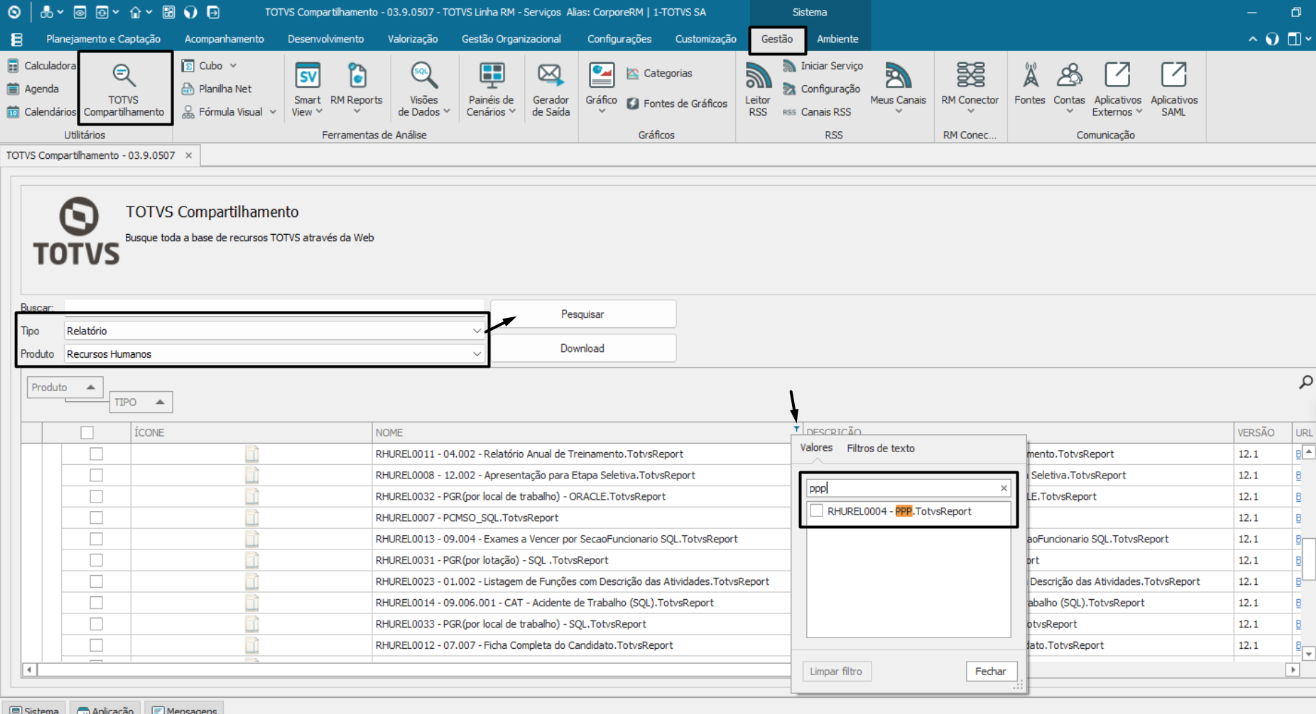This screenshot has width=1316, height=714.
Task: Click the home icon in quick access bar
Action: (136, 12)
